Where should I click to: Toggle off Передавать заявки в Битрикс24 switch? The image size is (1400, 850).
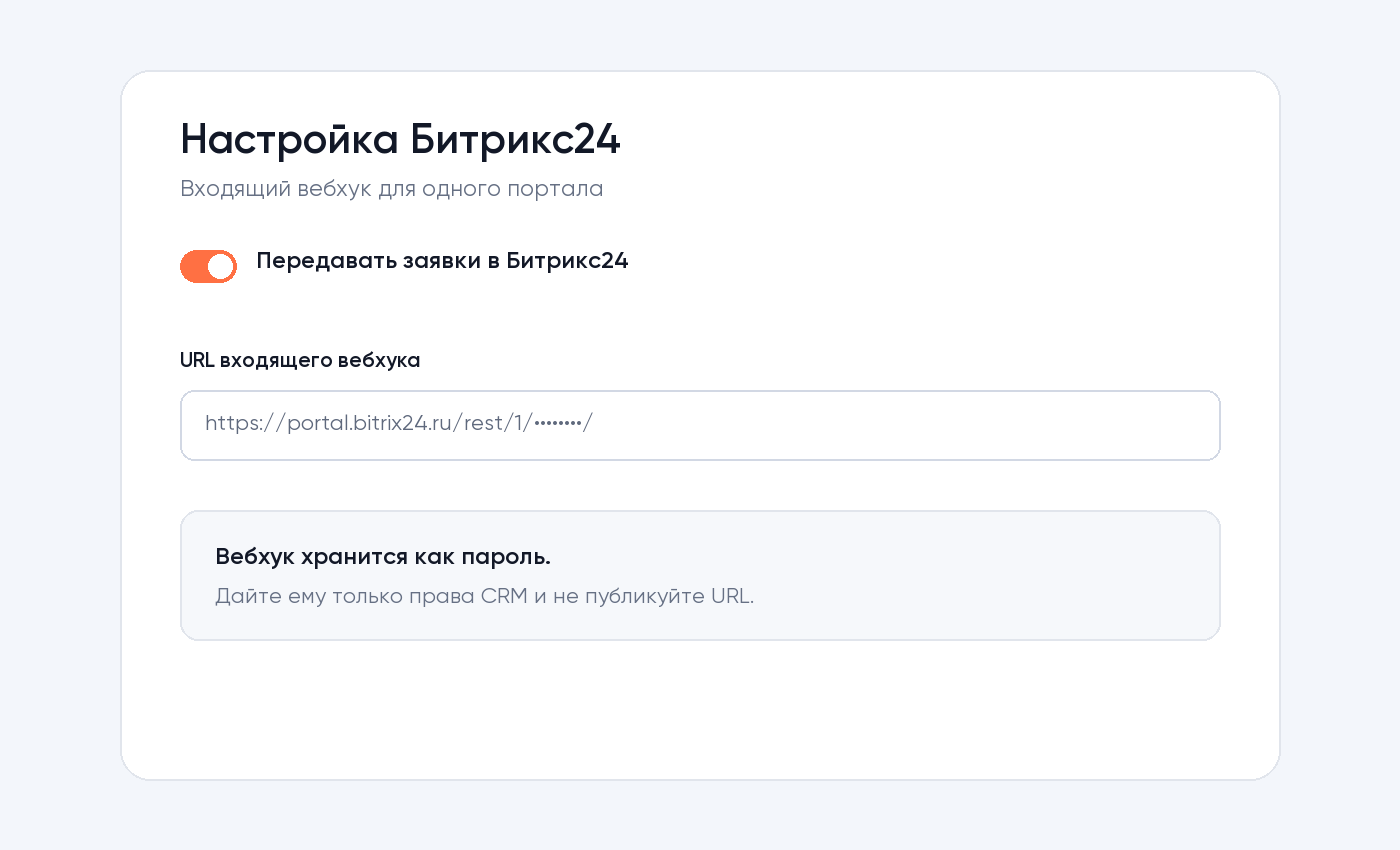(x=208, y=266)
